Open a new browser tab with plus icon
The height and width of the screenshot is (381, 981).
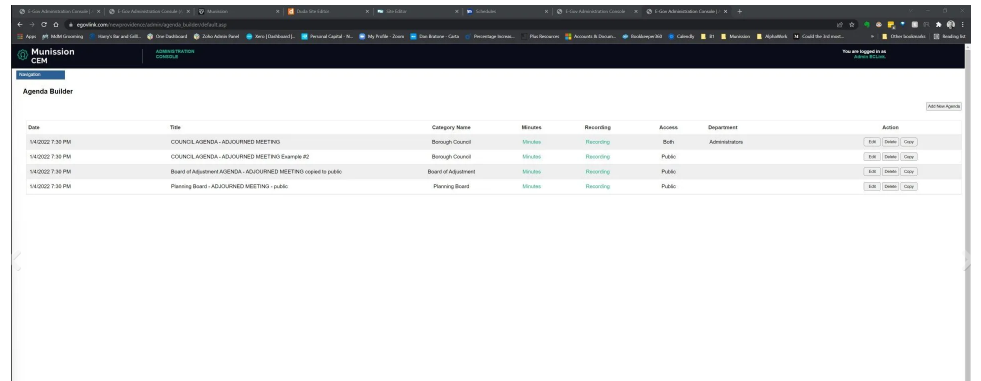pyautogui.click(x=740, y=11)
